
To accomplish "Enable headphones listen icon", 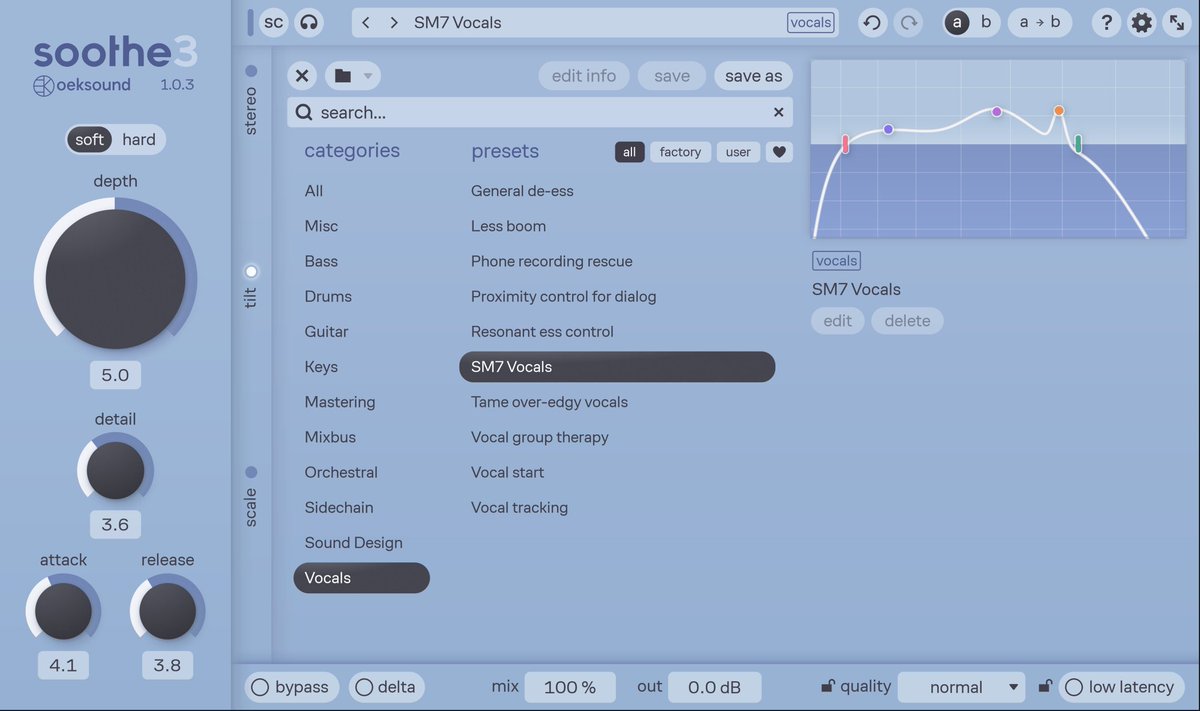I will (310, 22).
